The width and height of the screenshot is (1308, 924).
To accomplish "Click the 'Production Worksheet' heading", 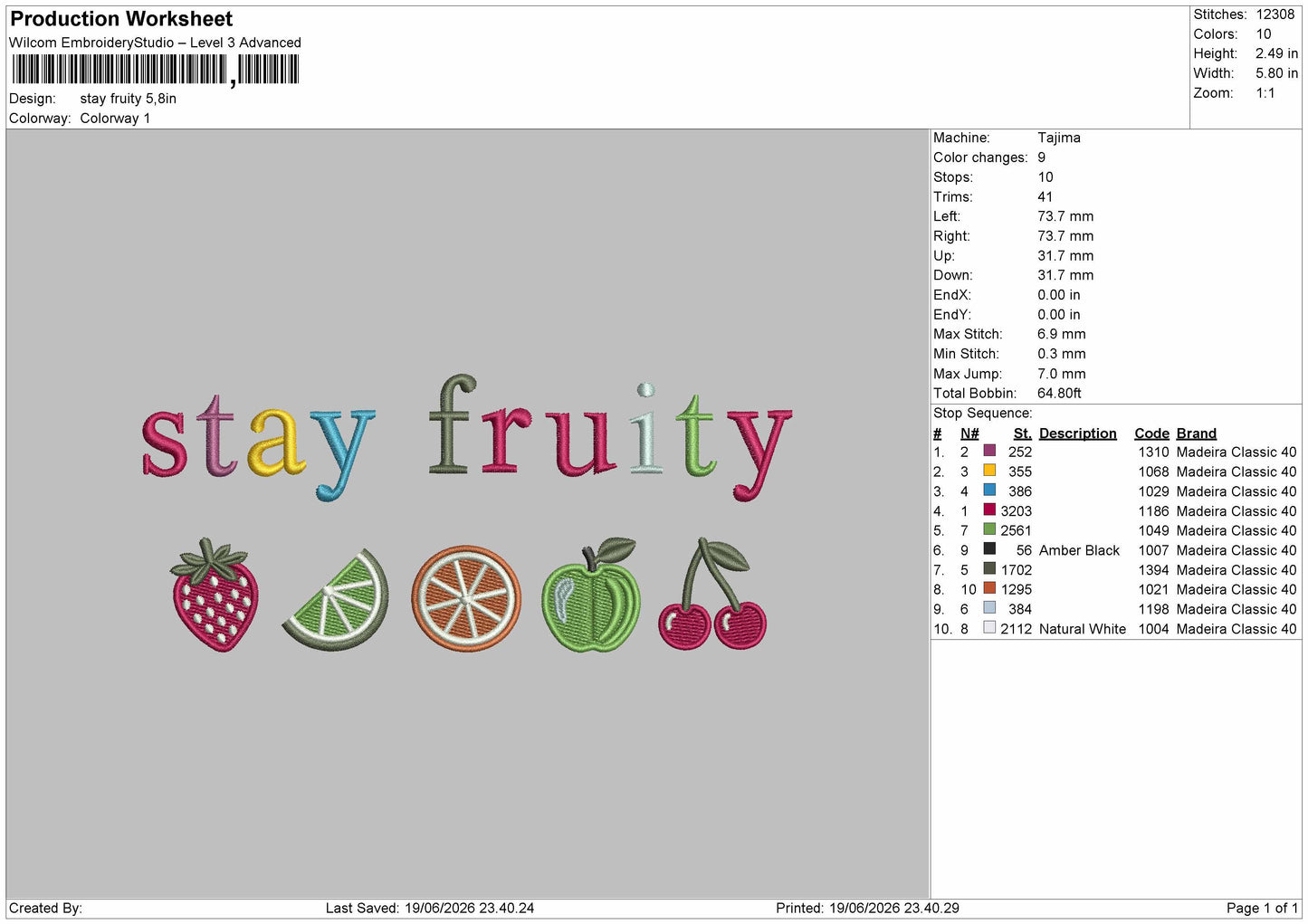I will click(121, 19).
